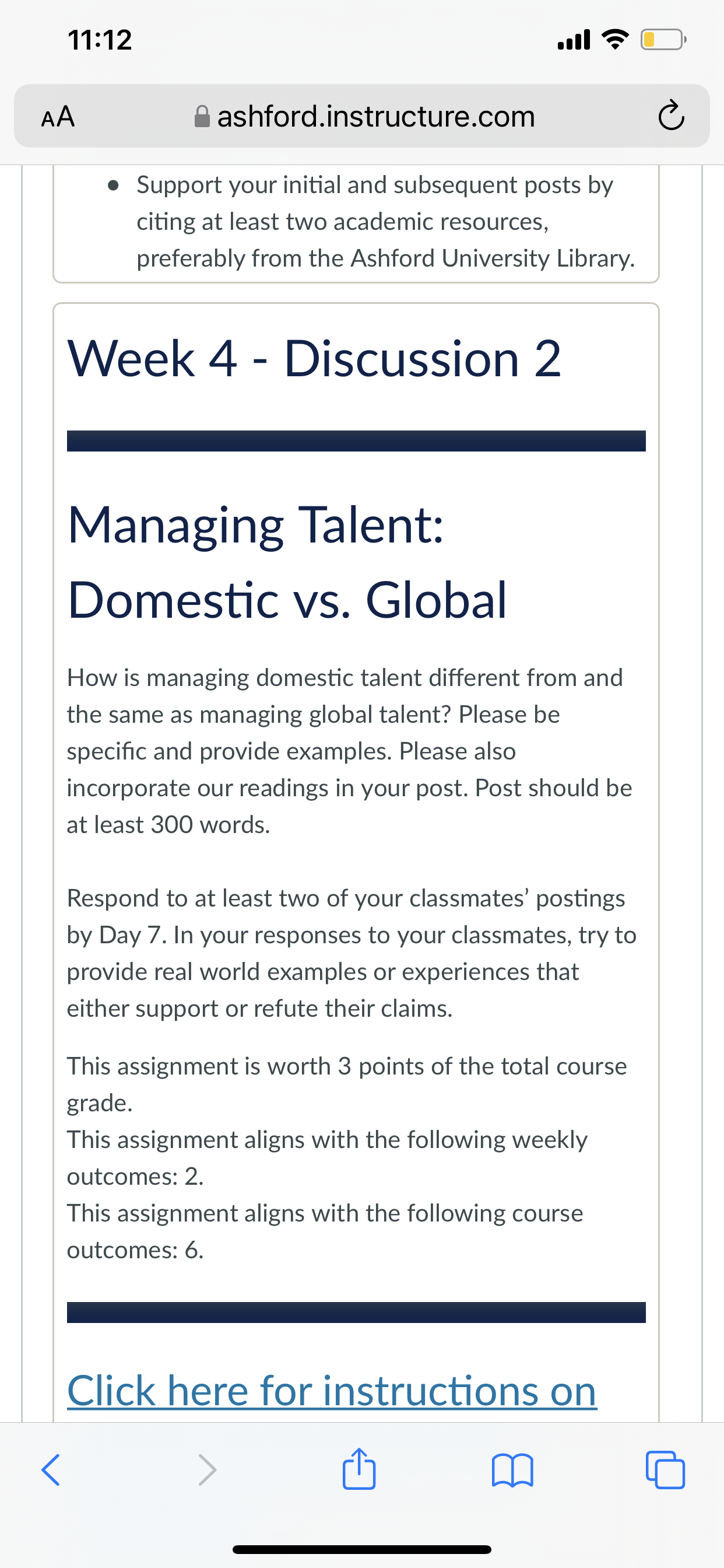The width and height of the screenshot is (724, 1568).
Task: Open the Share sheet icon
Action: tap(359, 1468)
